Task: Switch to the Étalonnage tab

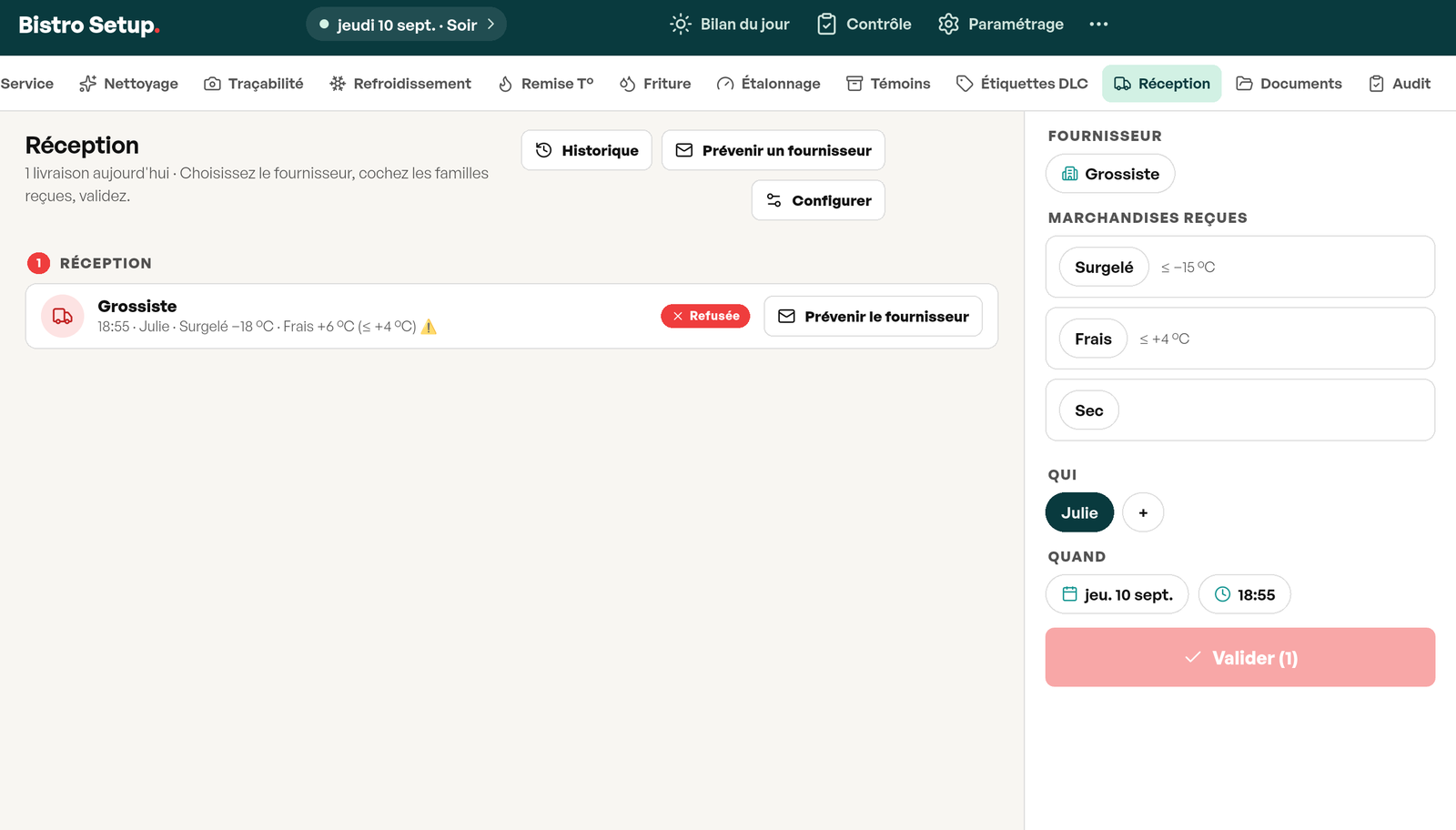Action: pyautogui.click(x=769, y=84)
